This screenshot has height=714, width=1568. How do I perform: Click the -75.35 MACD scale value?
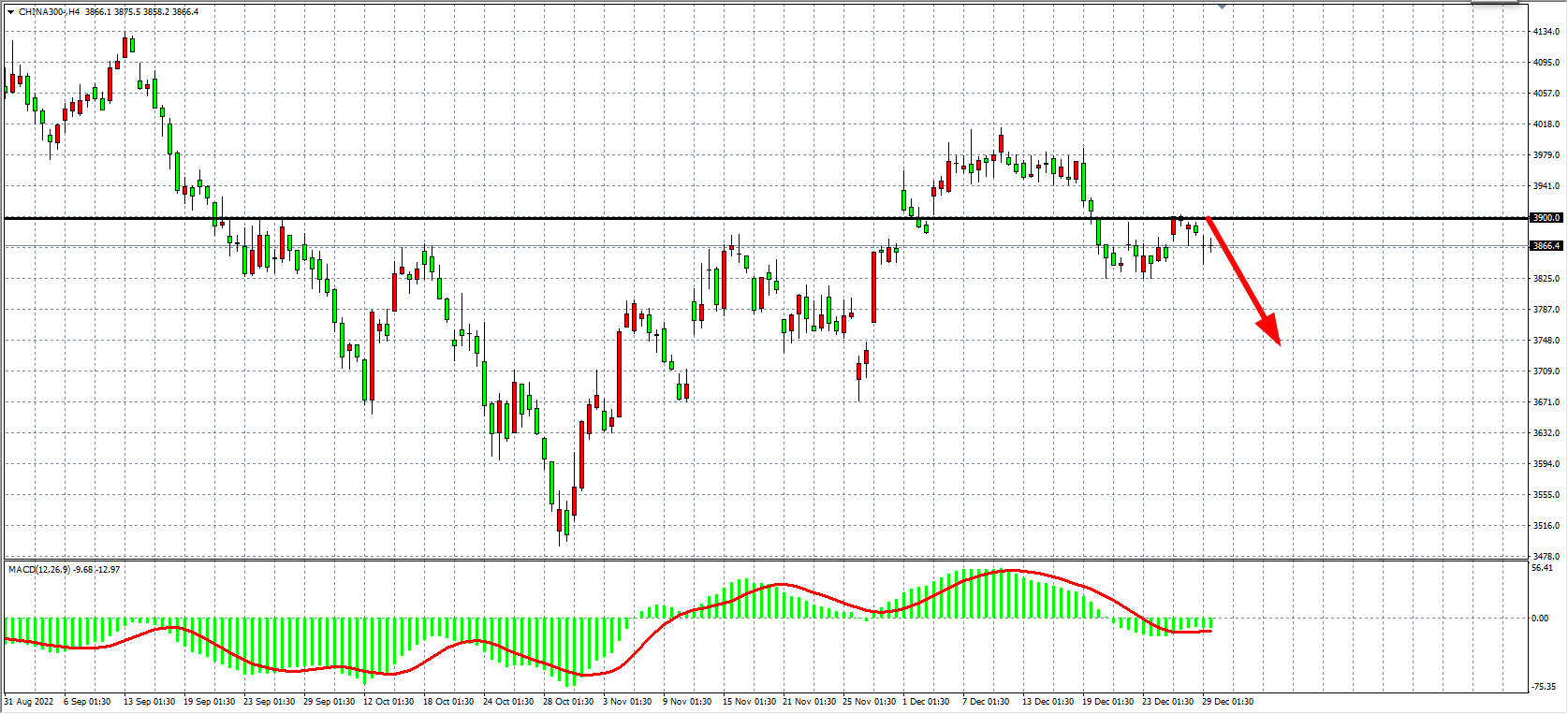pos(1543,687)
